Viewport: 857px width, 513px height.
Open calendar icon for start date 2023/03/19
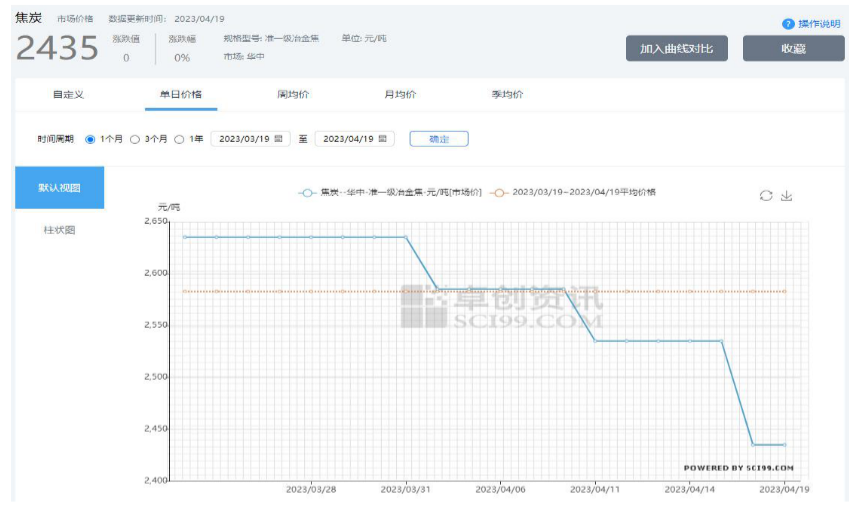click(x=278, y=139)
